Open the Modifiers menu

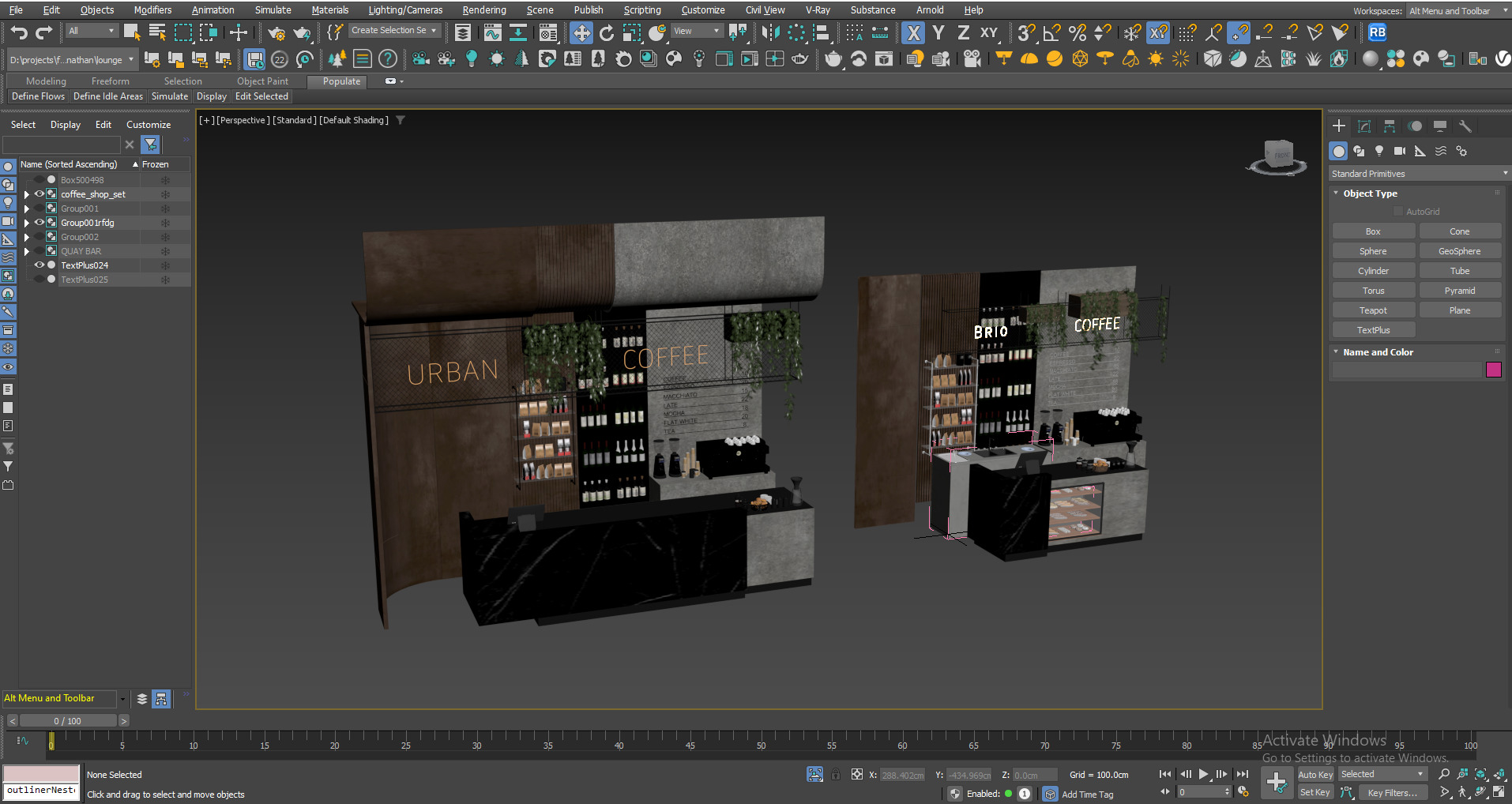click(x=152, y=9)
